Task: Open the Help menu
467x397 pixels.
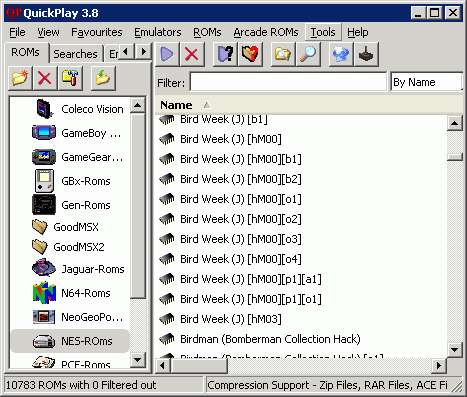Action: tap(358, 32)
